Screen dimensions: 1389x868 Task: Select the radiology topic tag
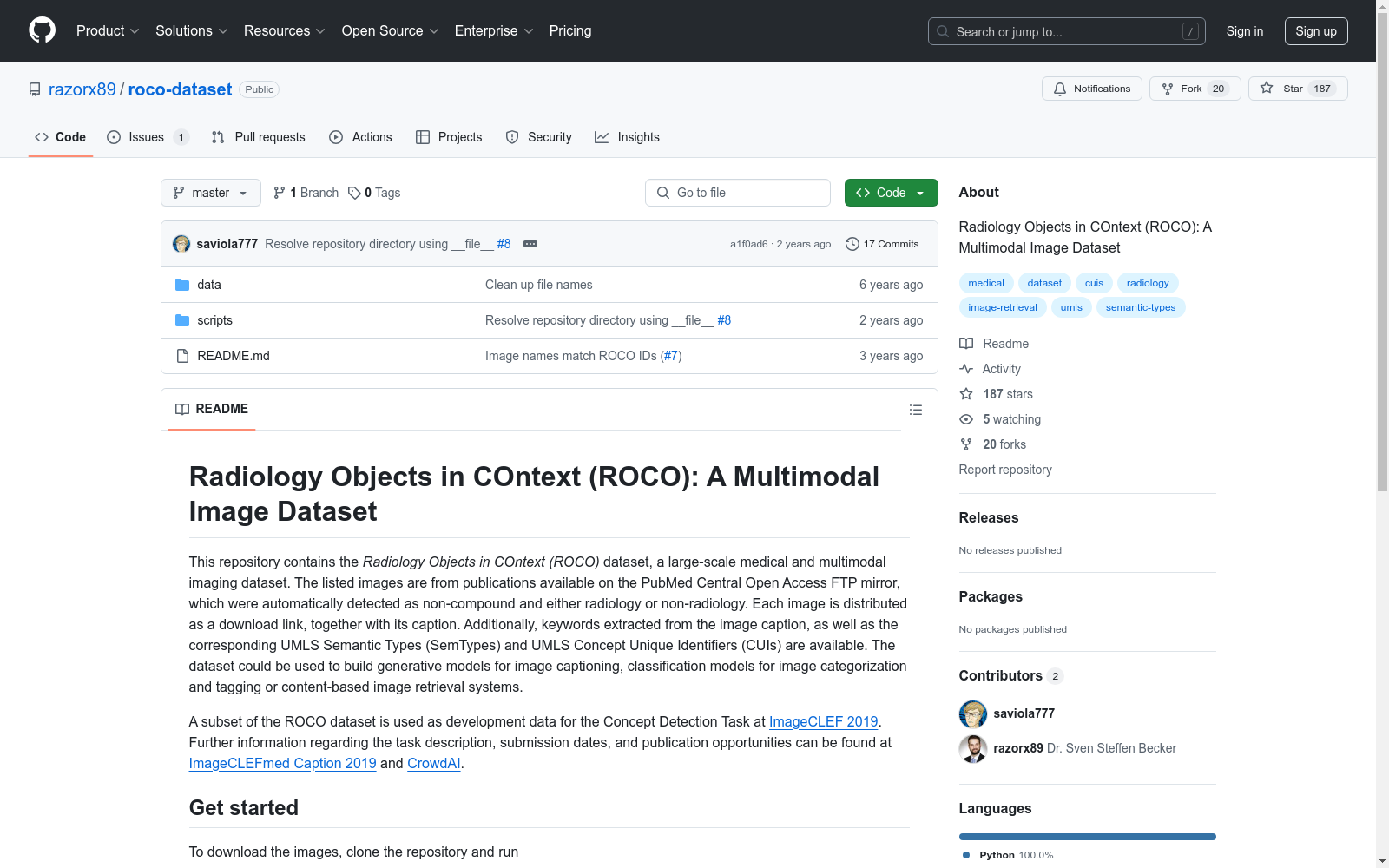pos(1147,283)
